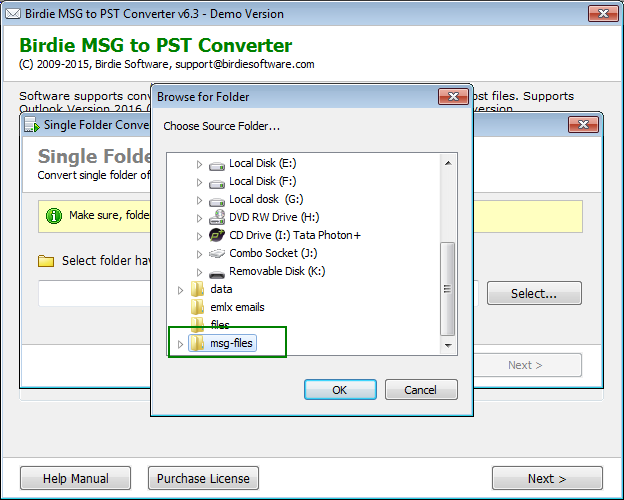Open the Help Manual

[76, 478]
